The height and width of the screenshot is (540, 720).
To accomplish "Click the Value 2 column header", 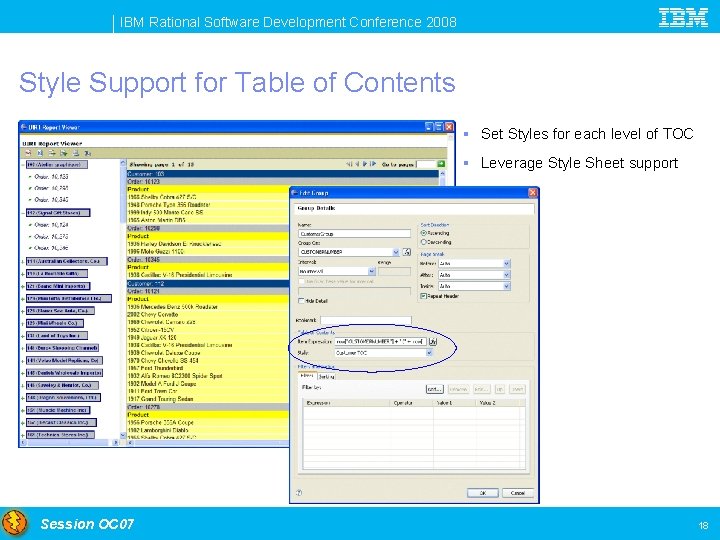I will [499, 403].
